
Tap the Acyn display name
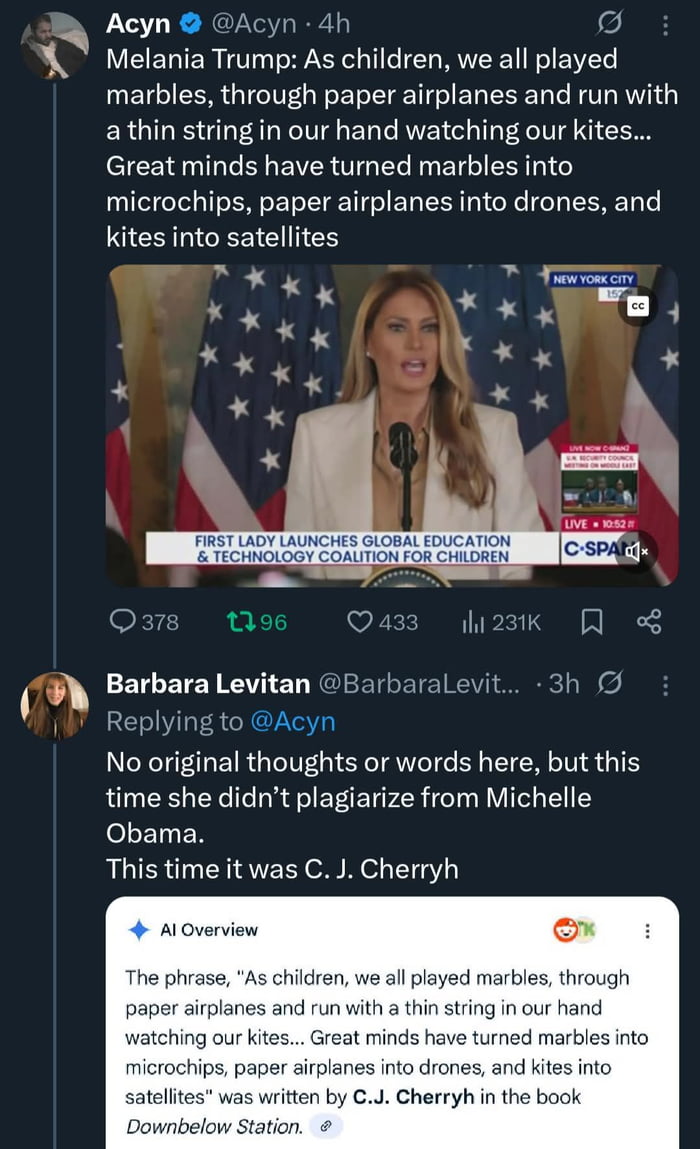click(x=138, y=23)
